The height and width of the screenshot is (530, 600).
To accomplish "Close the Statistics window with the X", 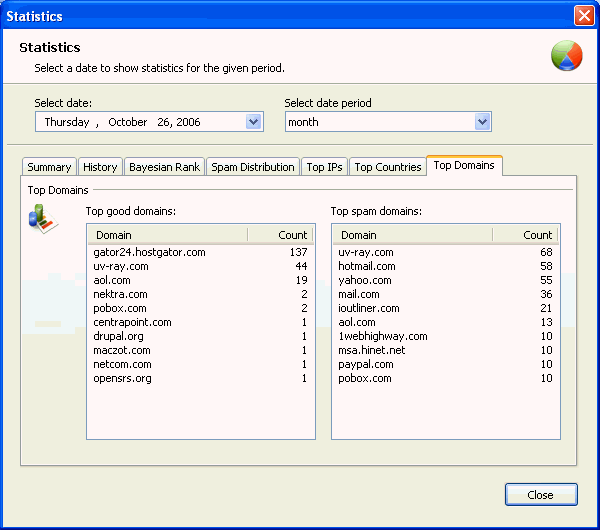I will [x=584, y=16].
